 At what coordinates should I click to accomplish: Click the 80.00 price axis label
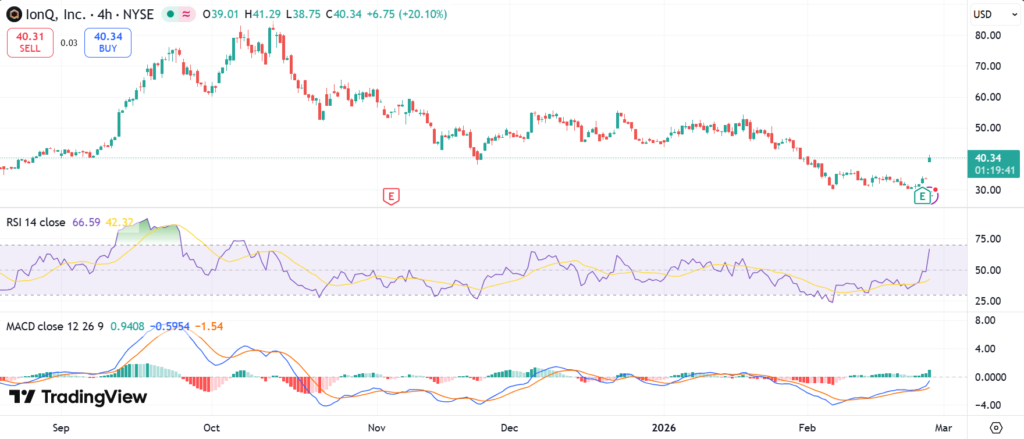point(987,35)
